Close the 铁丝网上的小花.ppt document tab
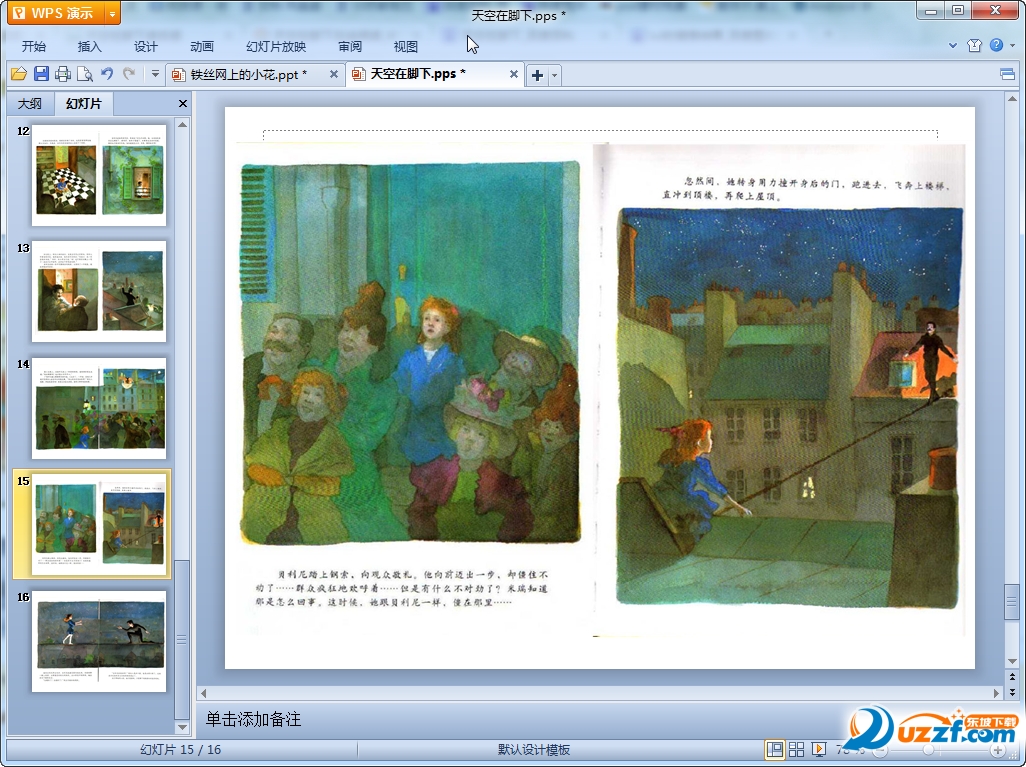This screenshot has height=767, width=1026. click(334, 74)
